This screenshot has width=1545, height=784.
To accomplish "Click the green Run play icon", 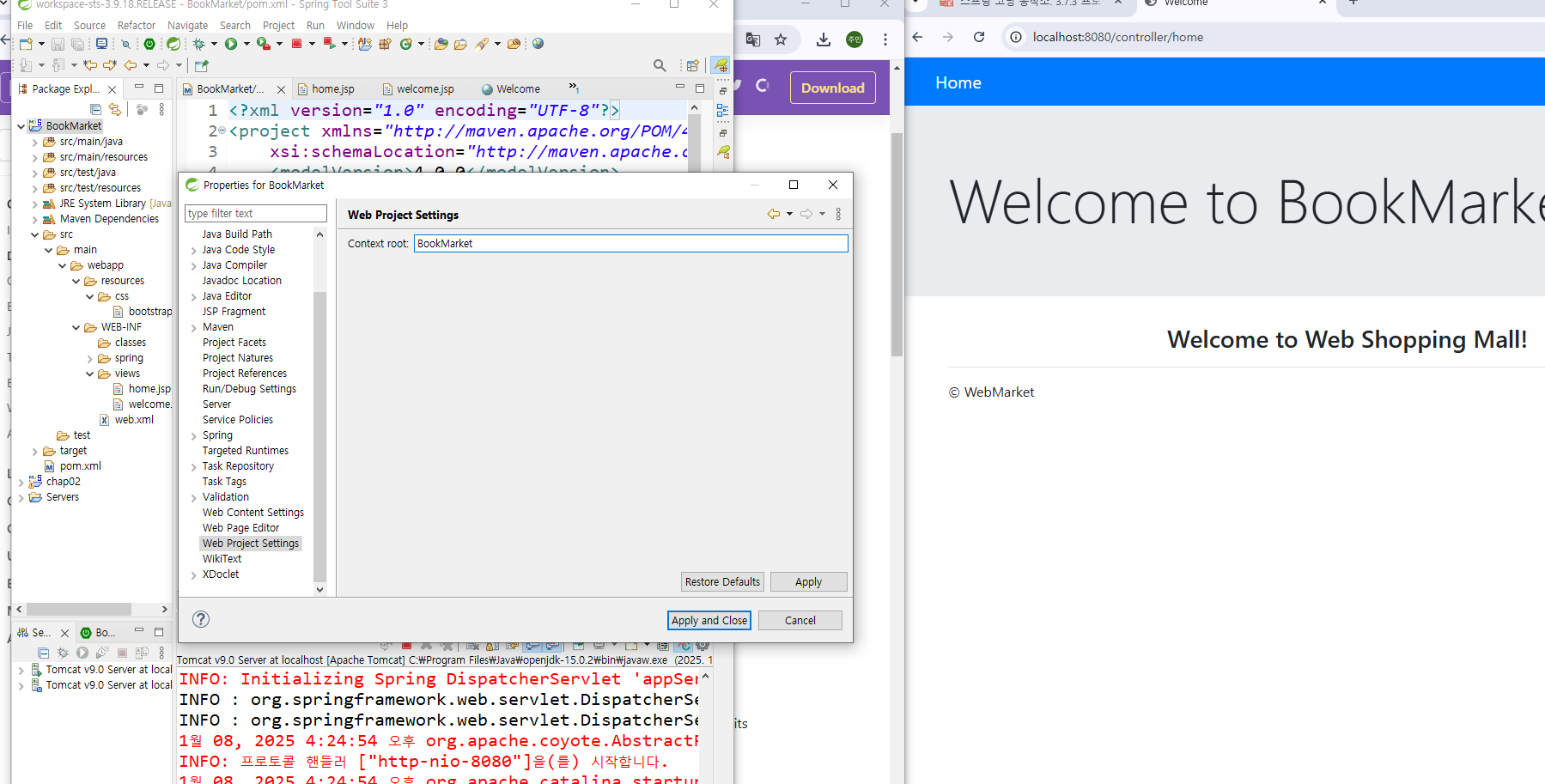I will pyautogui.click(x=231, y=44).
